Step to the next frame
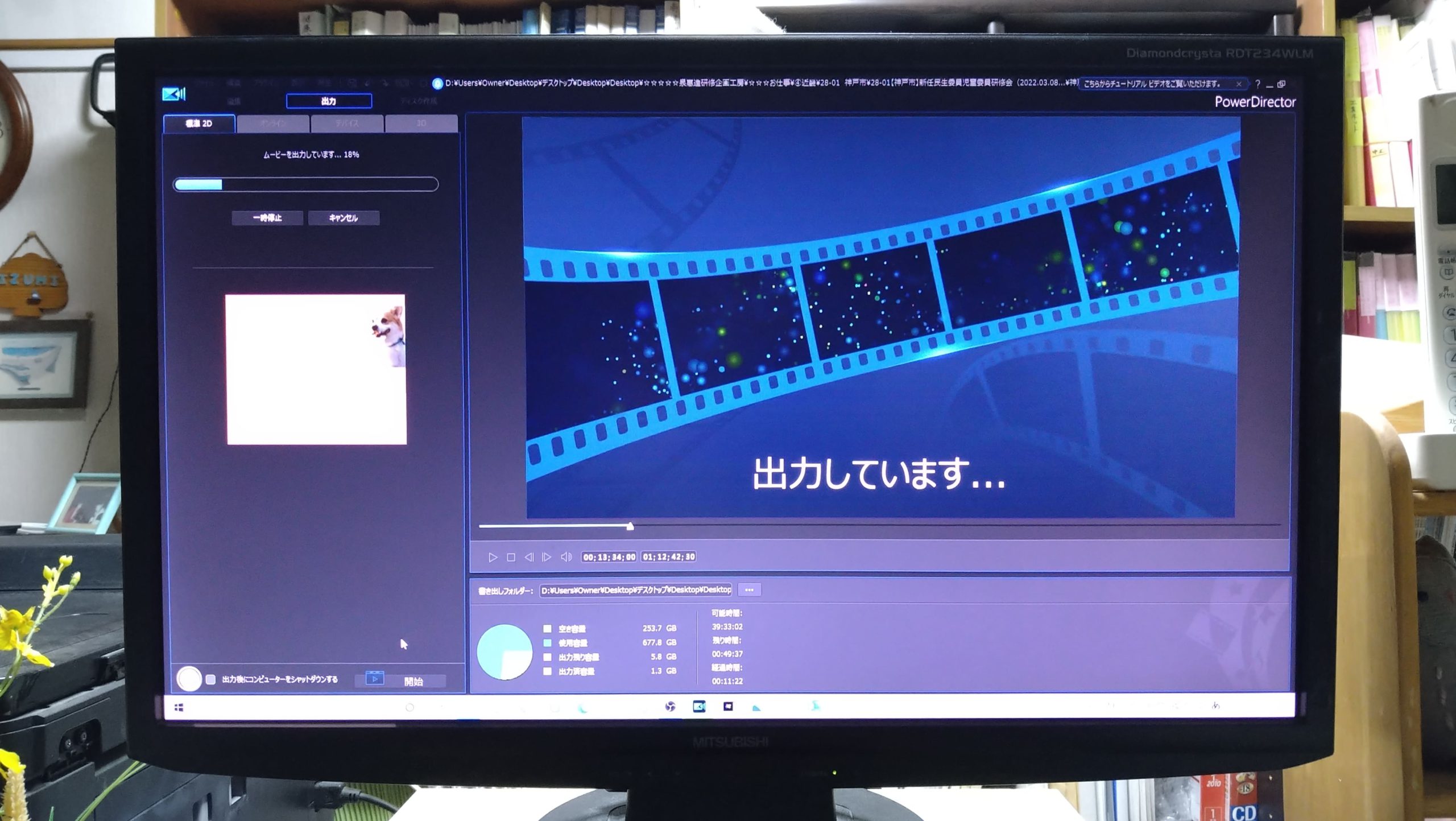 click(x=547, y=558)
